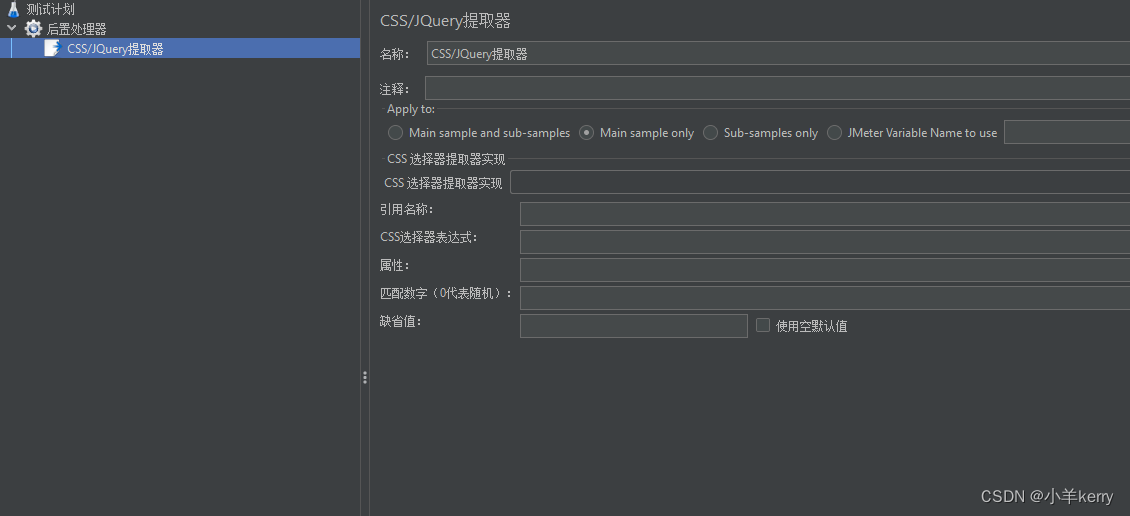1130x516 pixels.
Task: Select JMeter Variable Name to use radio
Action: [835, 133]
